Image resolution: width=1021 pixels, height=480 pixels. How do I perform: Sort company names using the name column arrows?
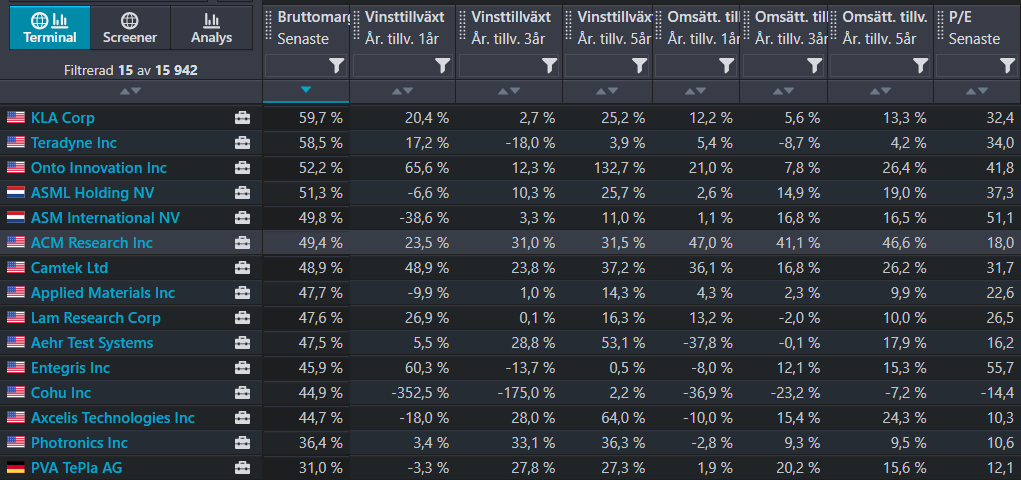131,91
